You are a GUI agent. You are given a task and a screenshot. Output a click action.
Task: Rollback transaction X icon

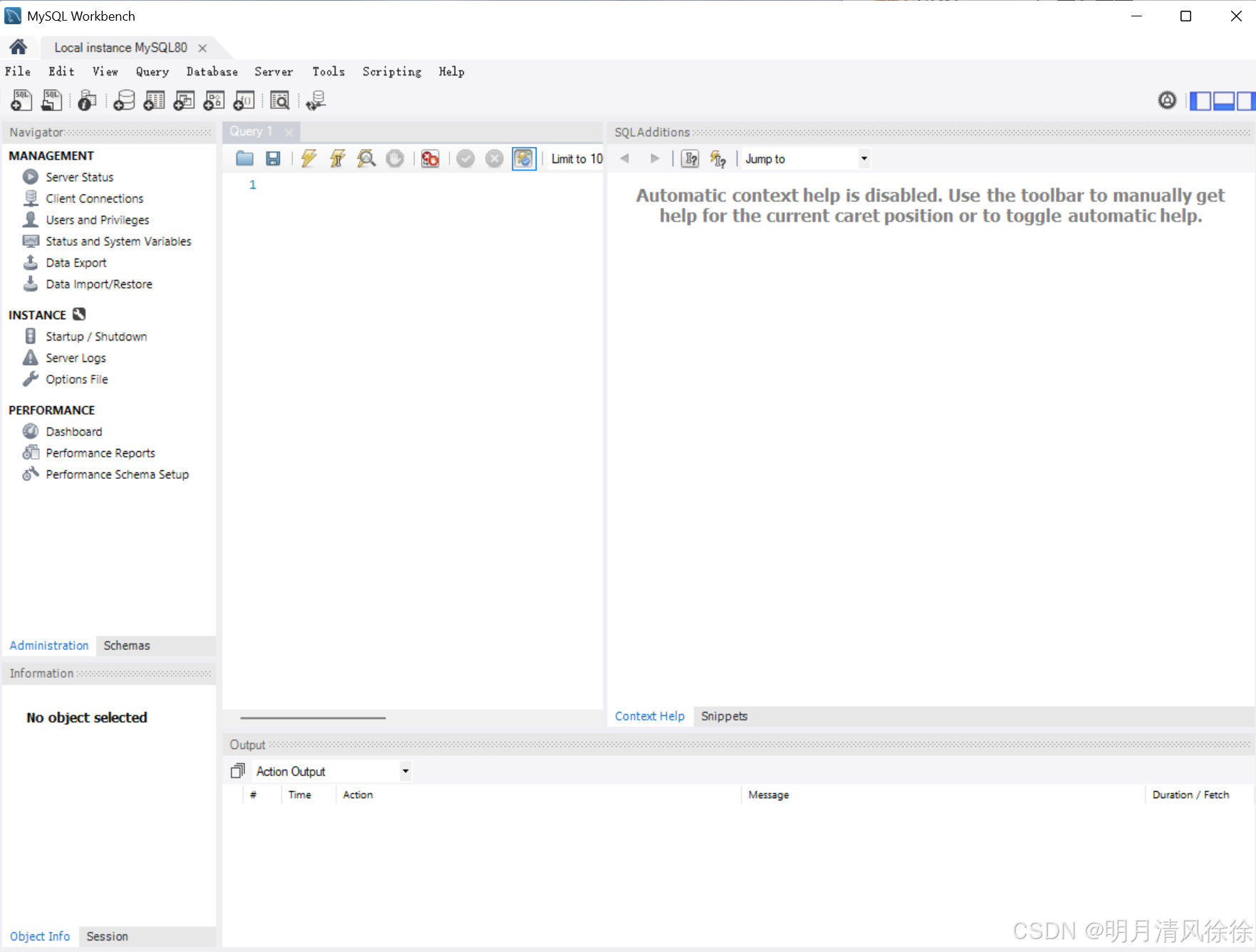coord(494,158)
